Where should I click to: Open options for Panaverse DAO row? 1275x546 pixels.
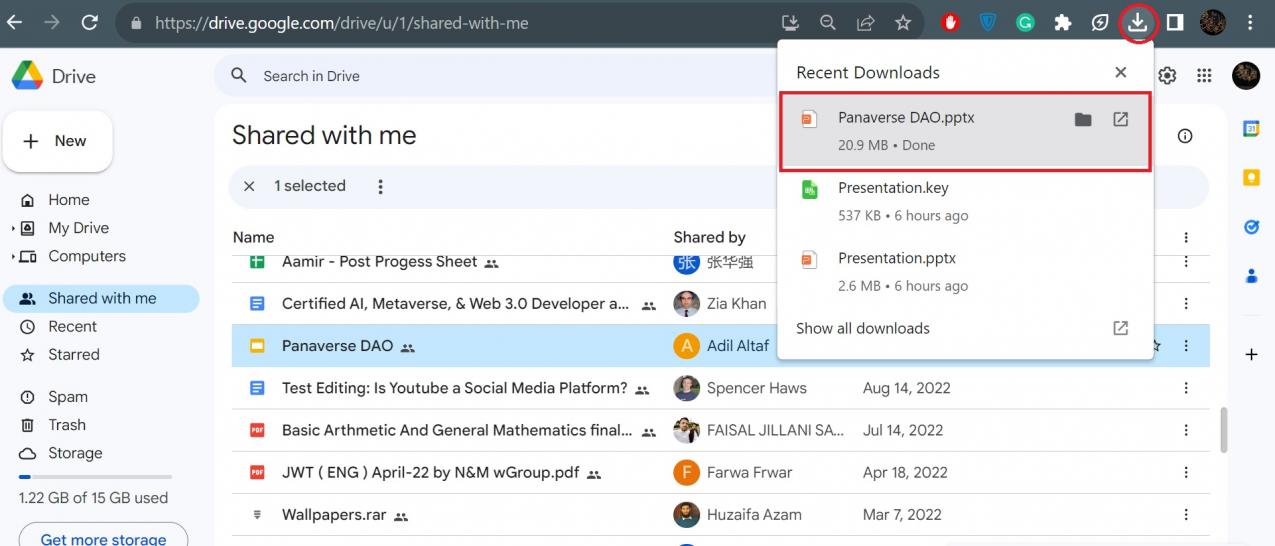click(x=1186, y=346)
